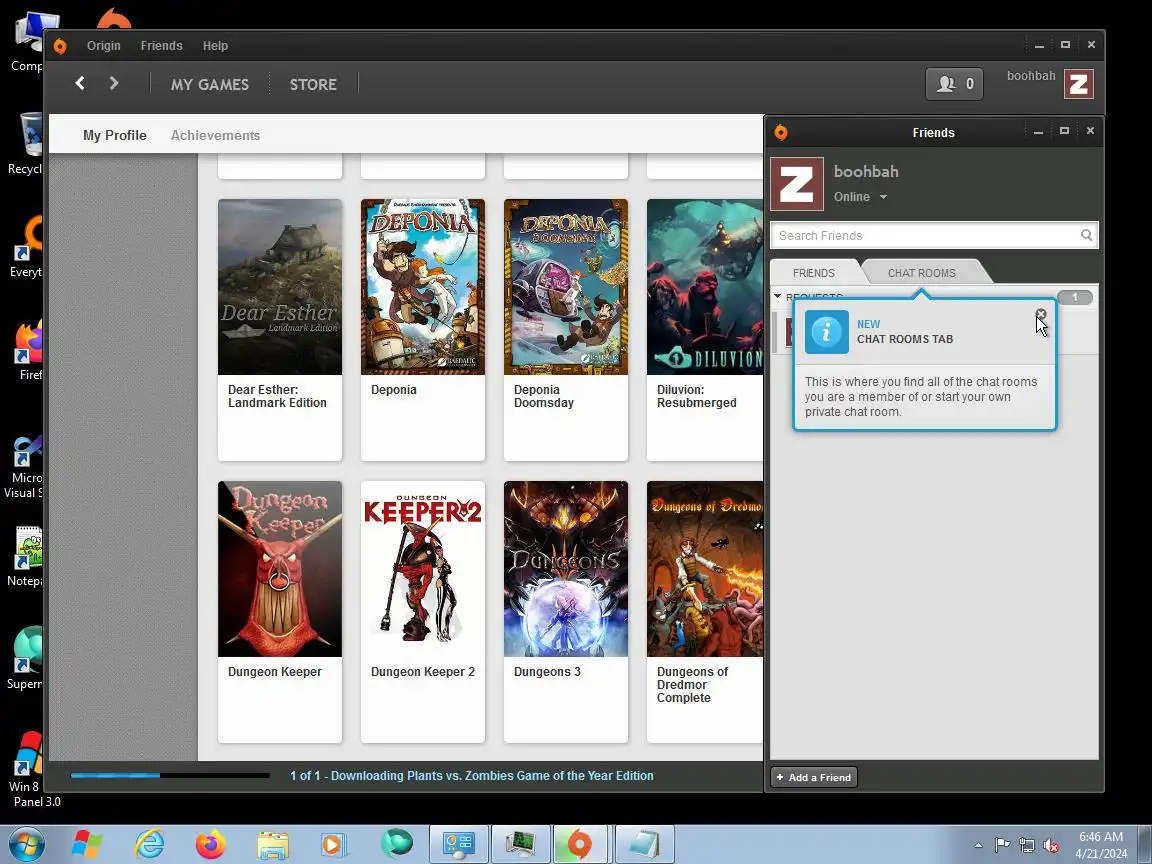Screen dimensions: 1152x864
Task: Select the Achievements tab
Action: 215,135
